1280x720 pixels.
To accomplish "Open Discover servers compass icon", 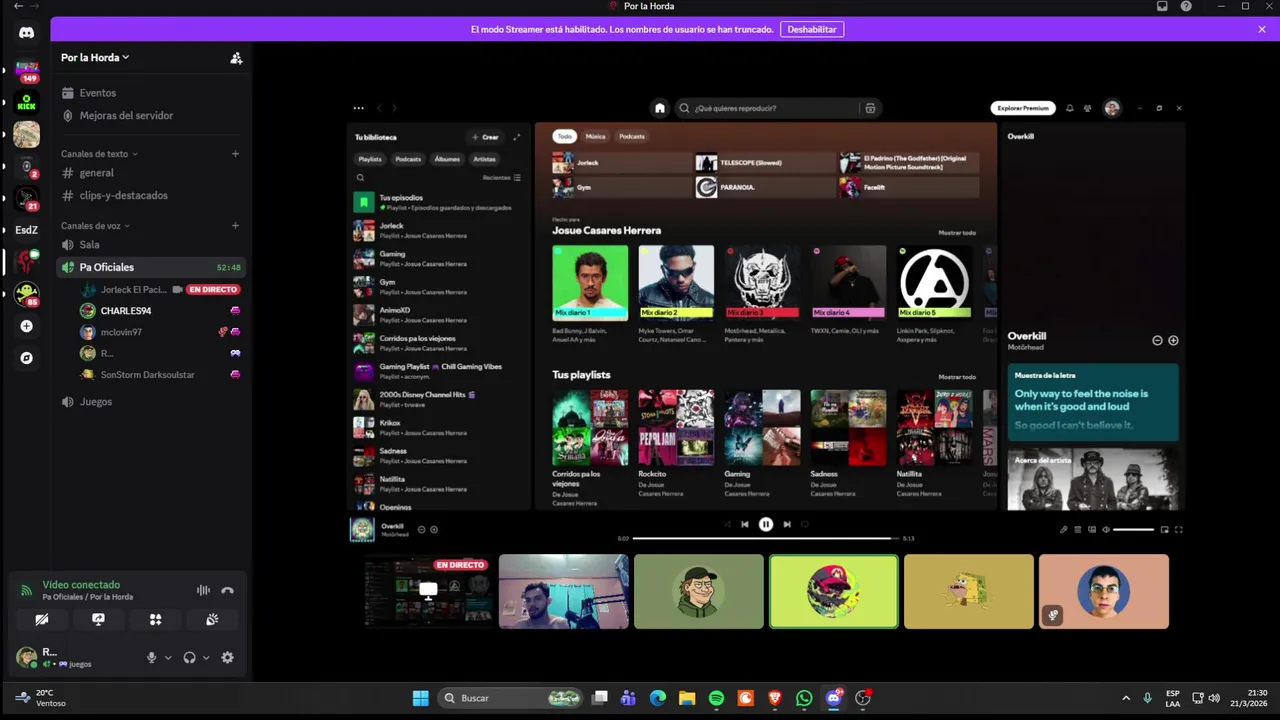I will (27, 358).
